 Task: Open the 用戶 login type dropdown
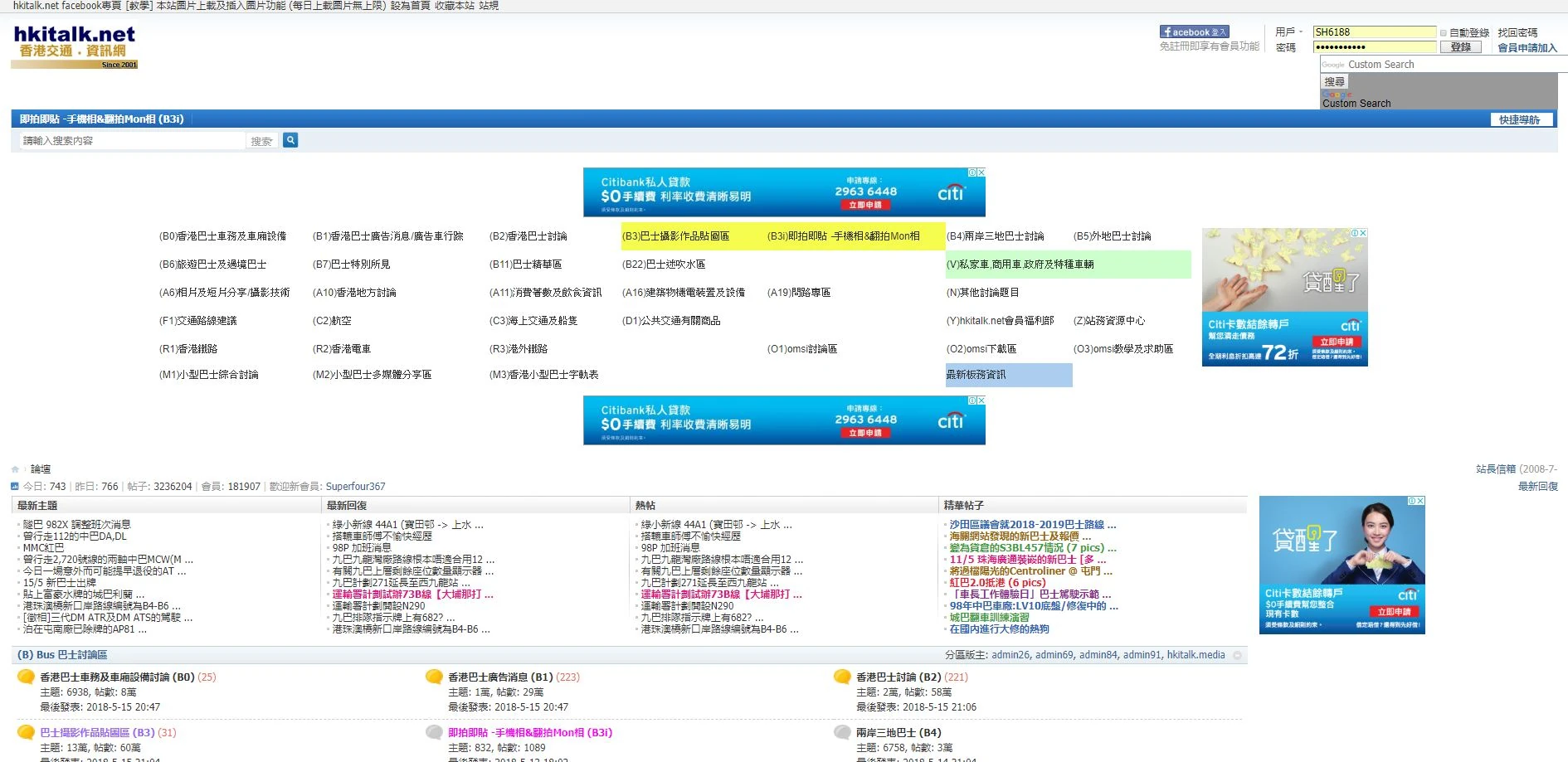click(x=1288, y=32)
